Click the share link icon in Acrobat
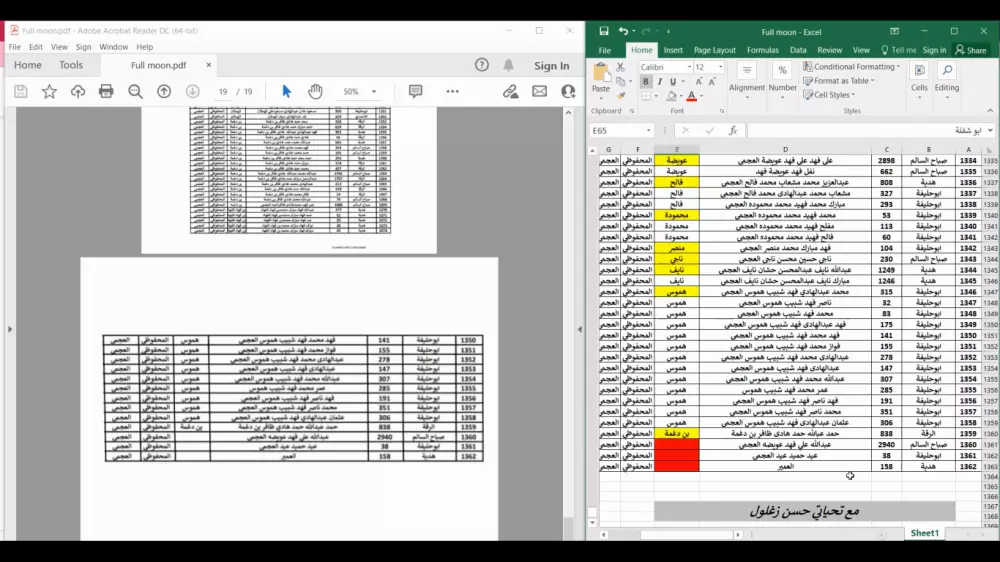1000x562 pixels. 510,92
